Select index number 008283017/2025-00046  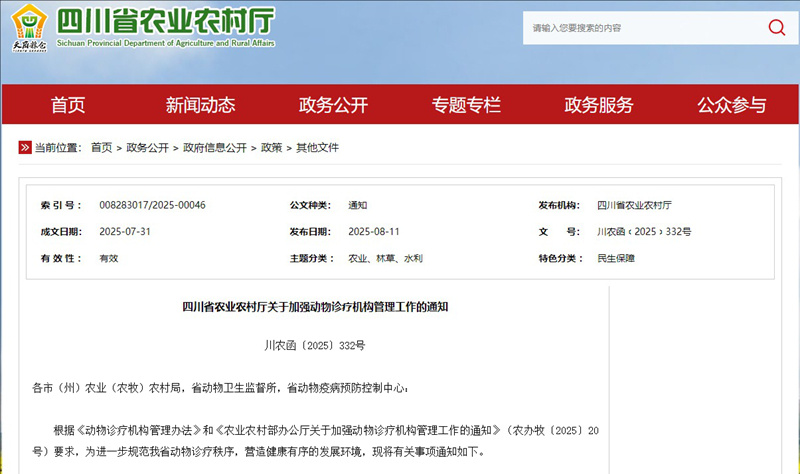(x=152, y=205)
